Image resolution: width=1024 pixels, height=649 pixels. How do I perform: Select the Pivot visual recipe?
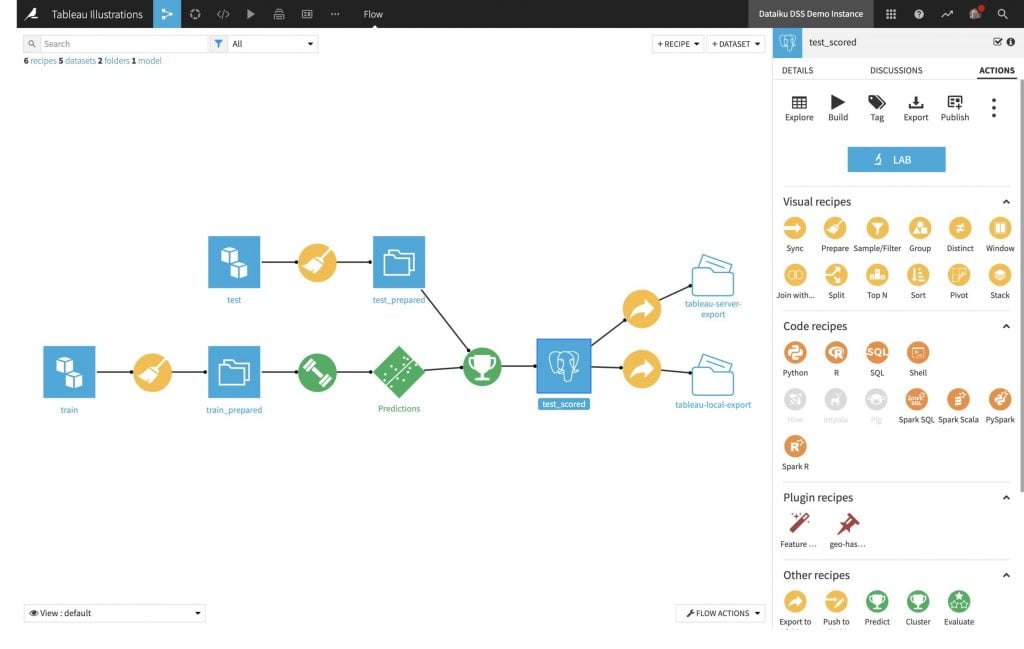[x=959, y=276]
